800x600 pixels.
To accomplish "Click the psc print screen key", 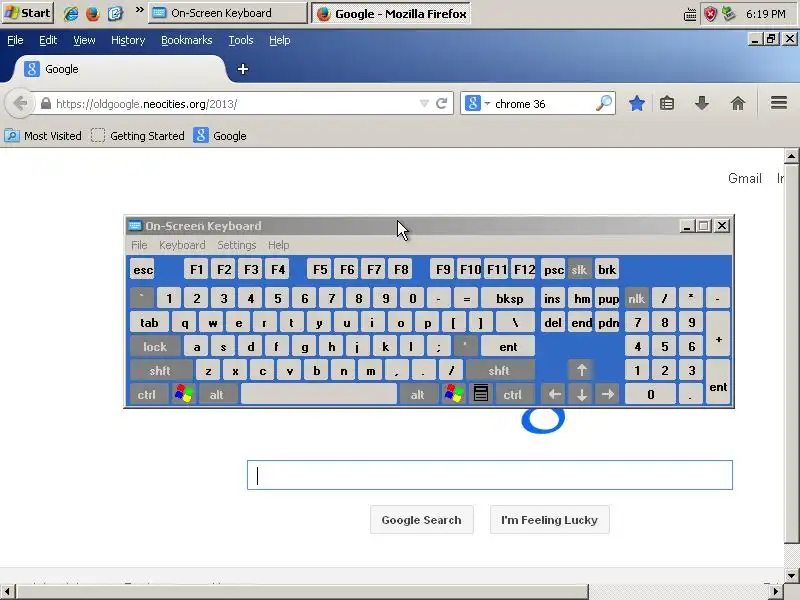I will [553, 269].
